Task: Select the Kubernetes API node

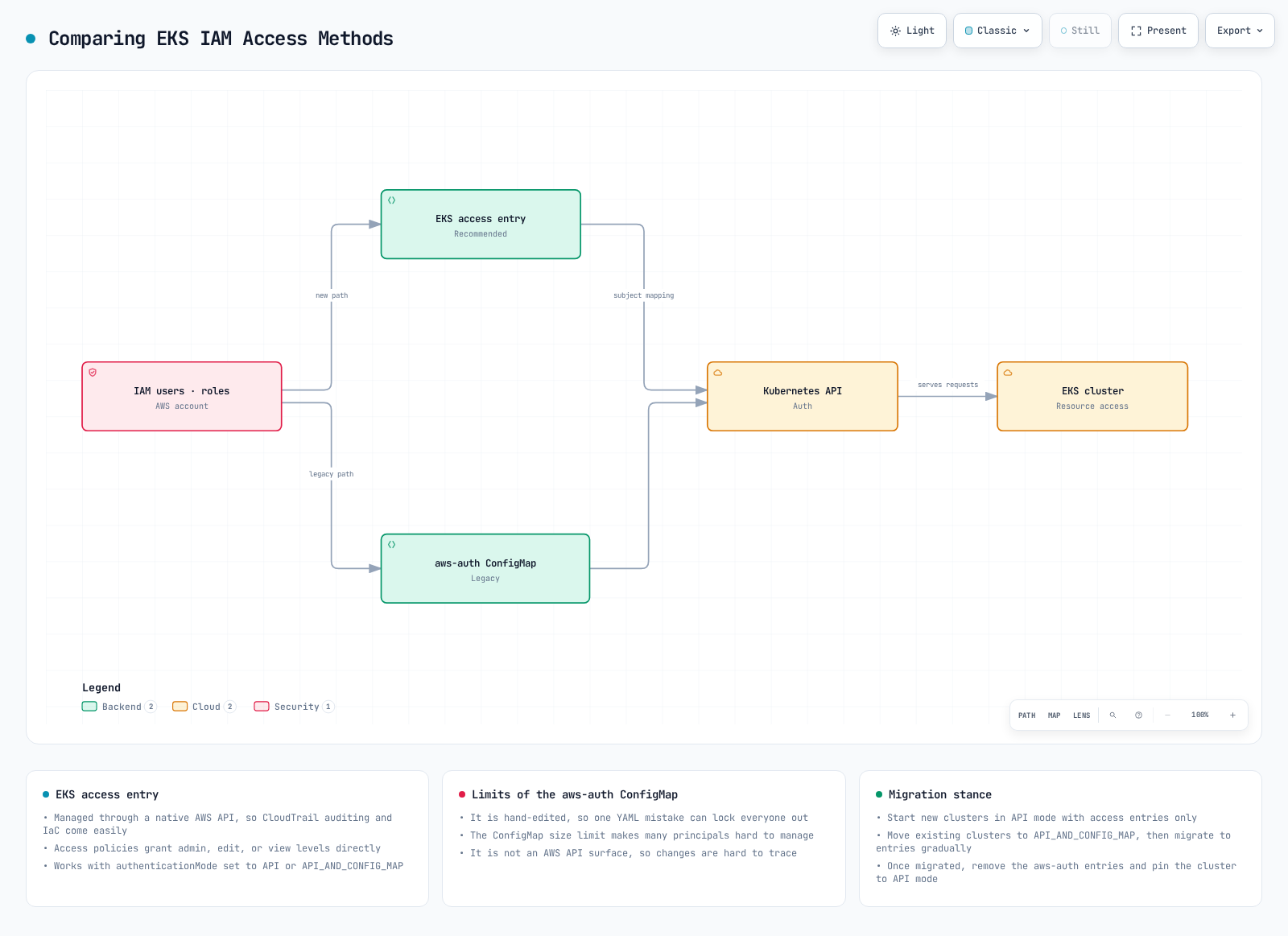Action: click(803, 397)
